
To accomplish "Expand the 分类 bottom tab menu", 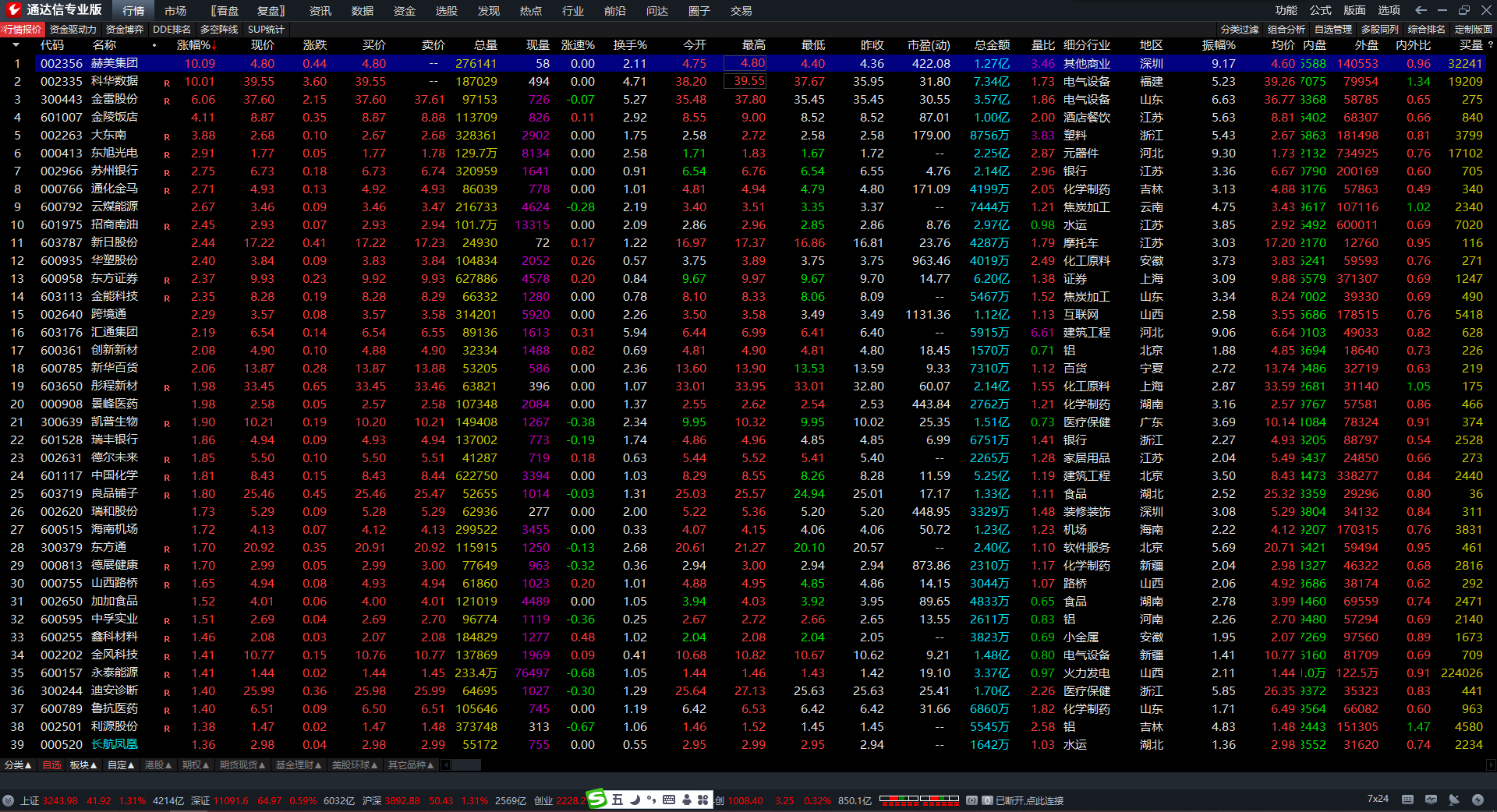I will (18, 765).
